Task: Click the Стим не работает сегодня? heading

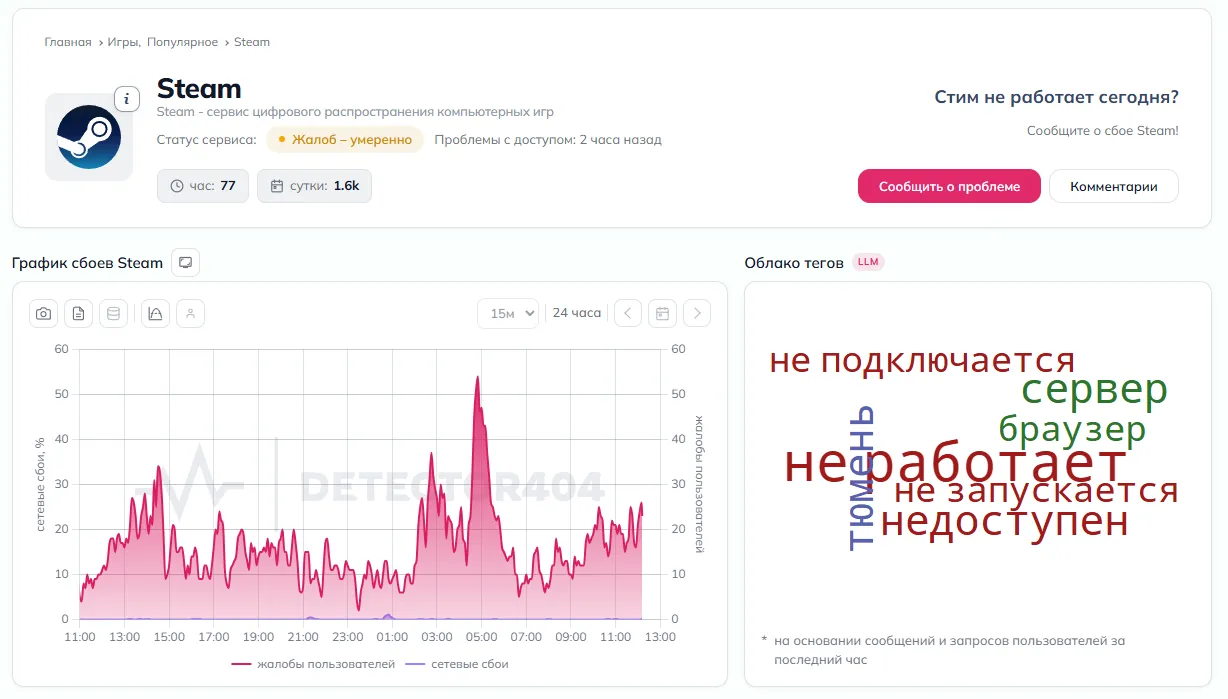Action: (1056, 97)
